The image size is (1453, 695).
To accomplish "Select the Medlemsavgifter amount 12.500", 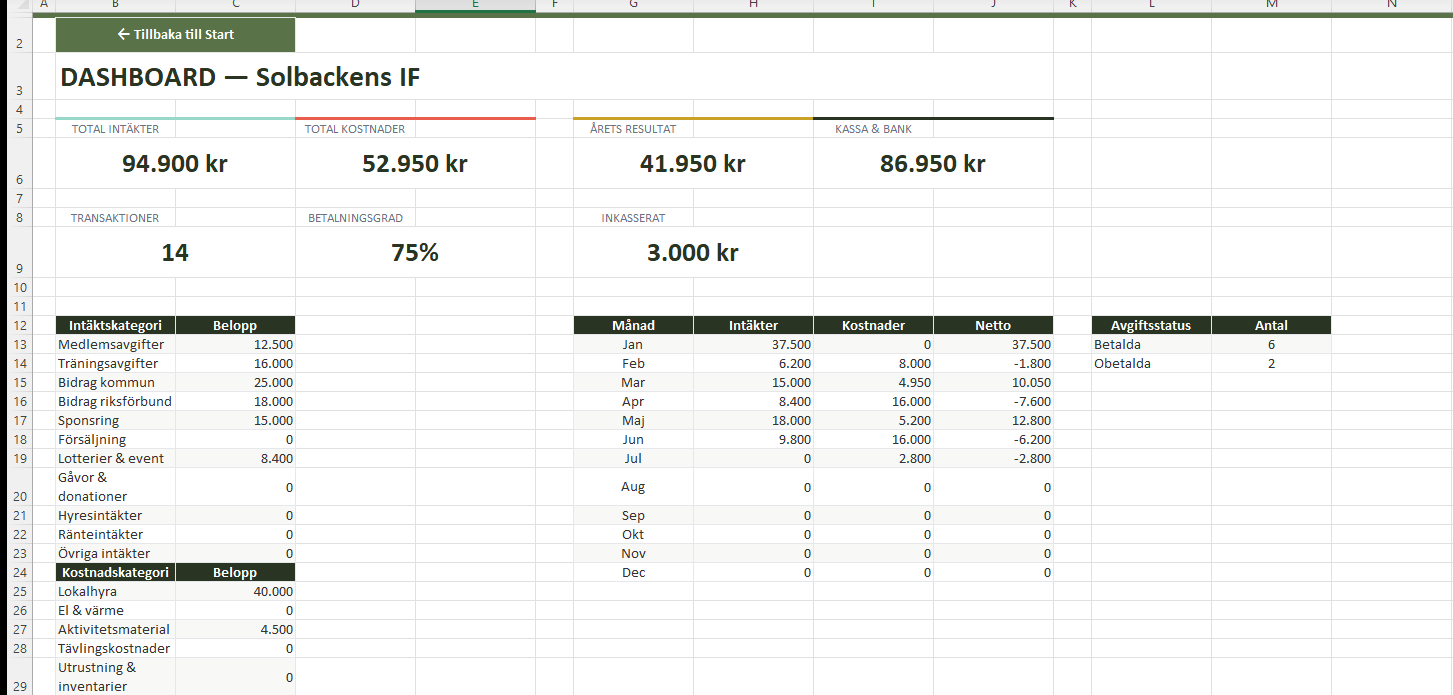I will coord(235,345).
